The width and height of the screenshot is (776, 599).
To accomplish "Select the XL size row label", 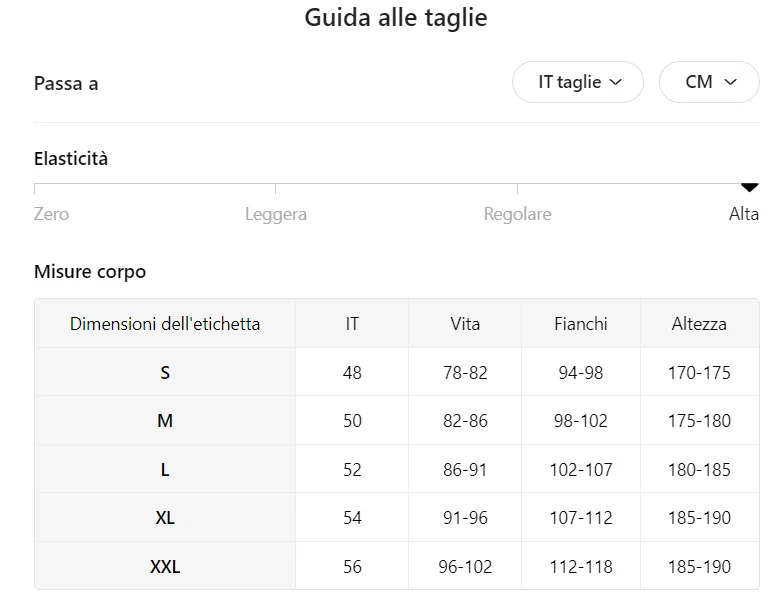I will tap(165, 518).
